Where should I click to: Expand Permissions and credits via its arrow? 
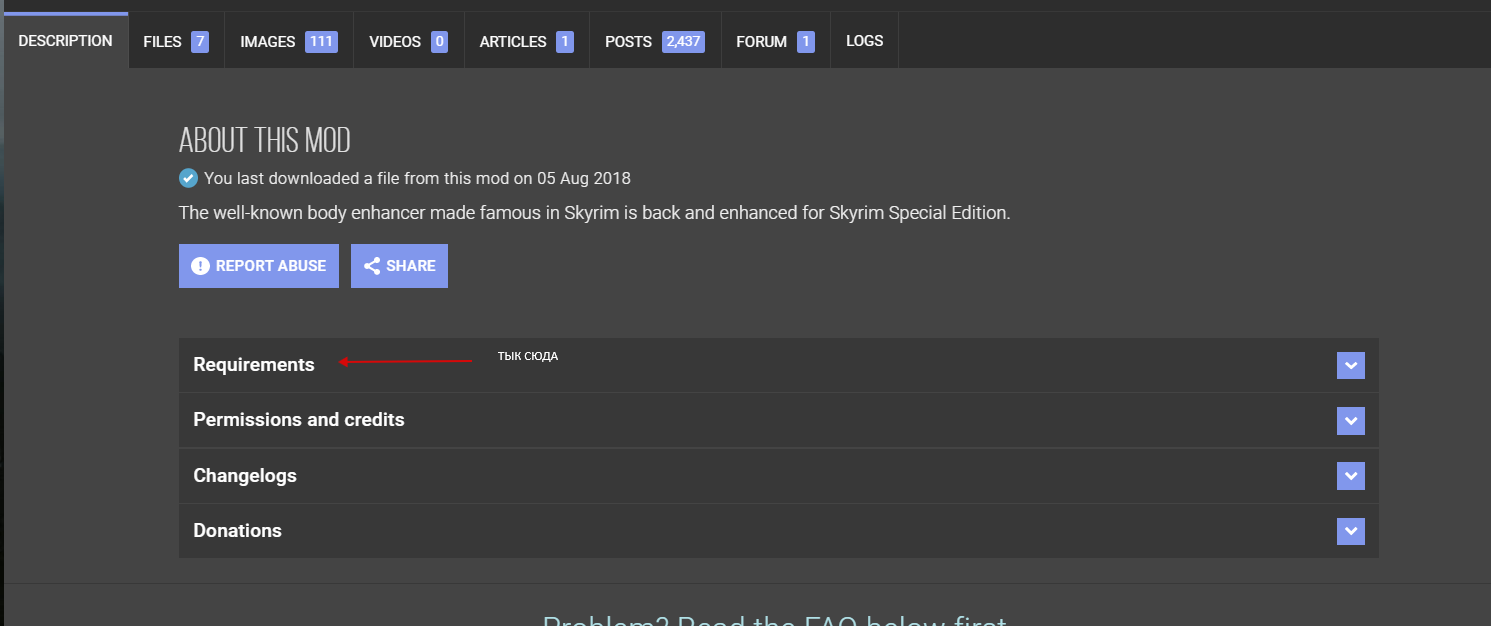(x=1350, y=421)
